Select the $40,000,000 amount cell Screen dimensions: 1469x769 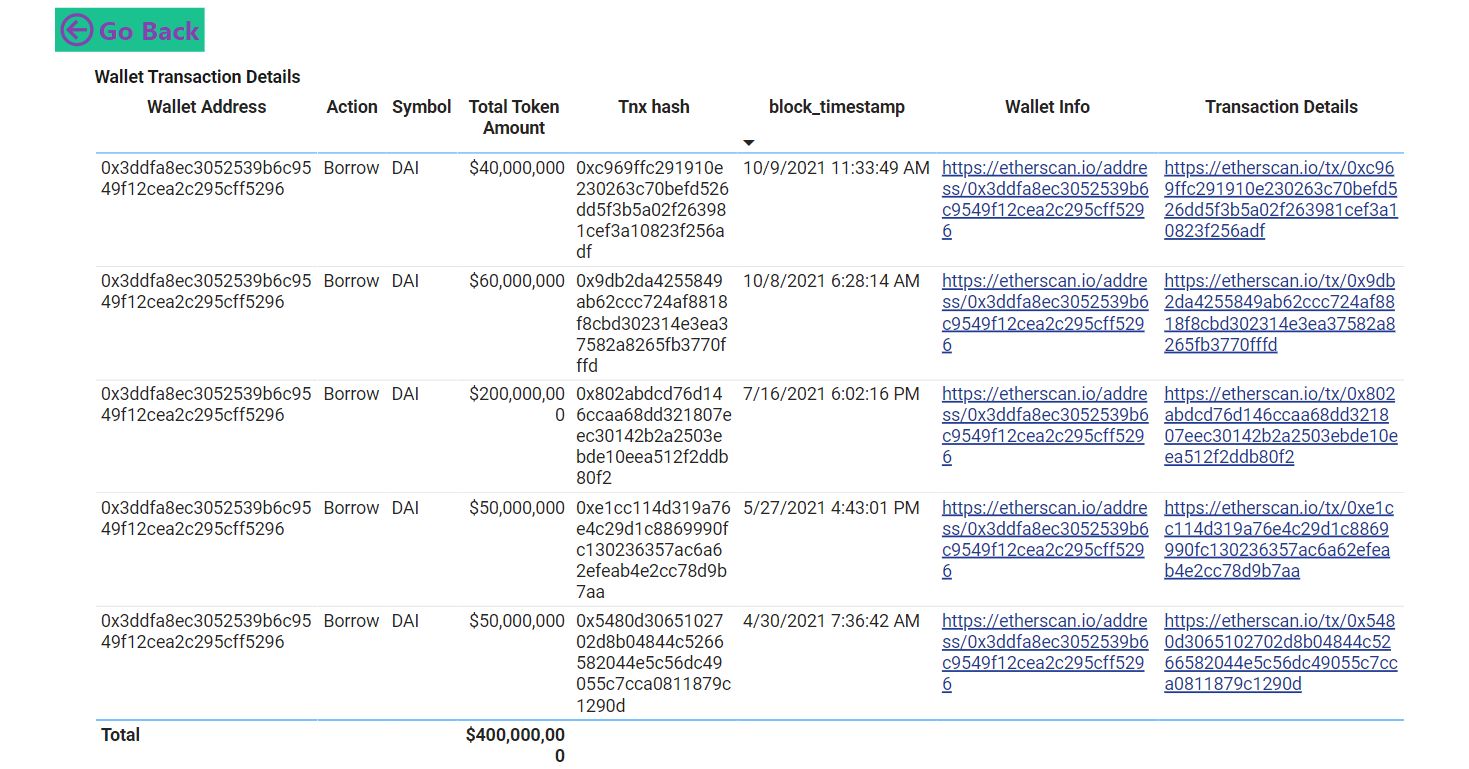[x=517, y=168]
